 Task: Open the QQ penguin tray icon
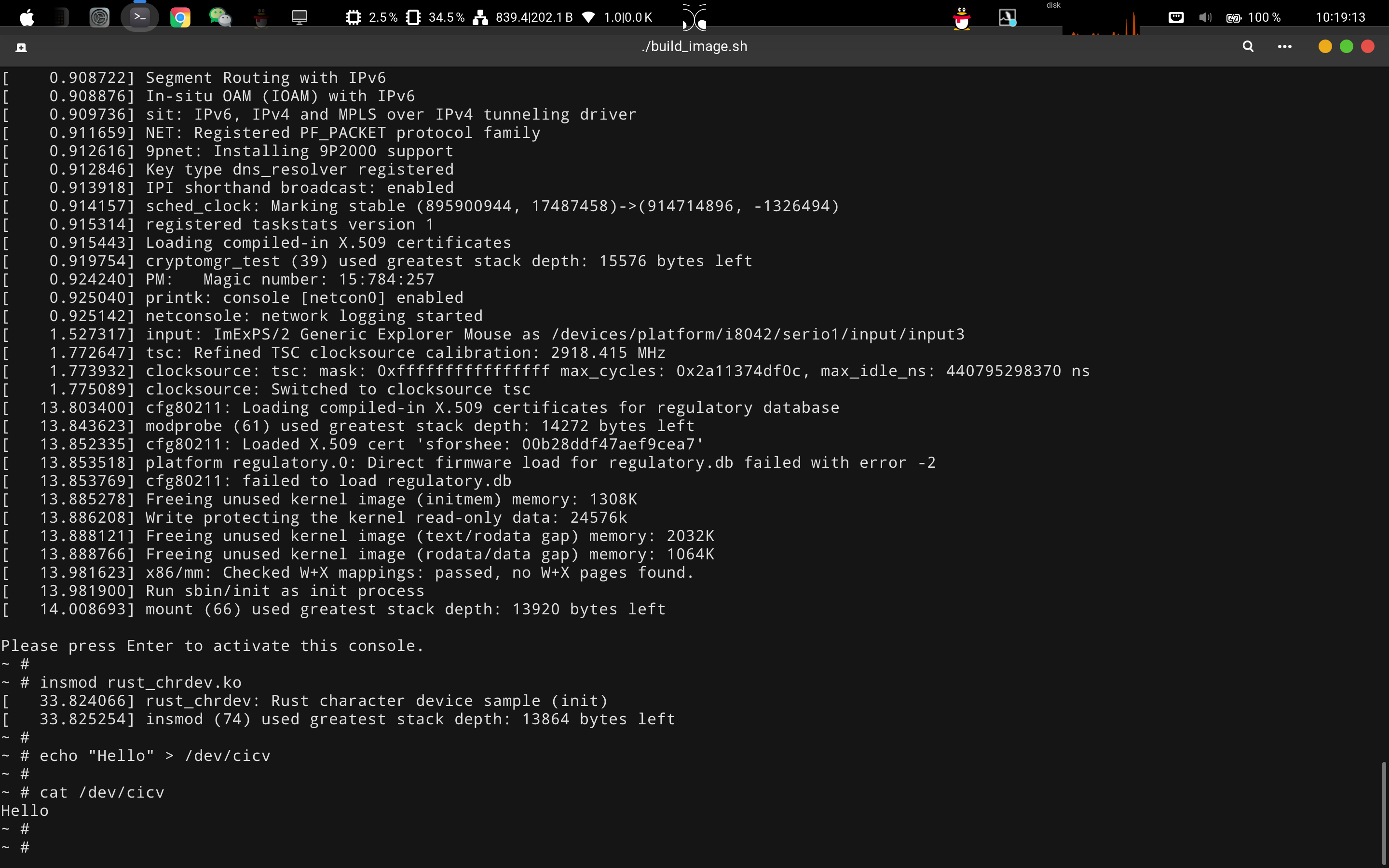click(x=961, y=18)
